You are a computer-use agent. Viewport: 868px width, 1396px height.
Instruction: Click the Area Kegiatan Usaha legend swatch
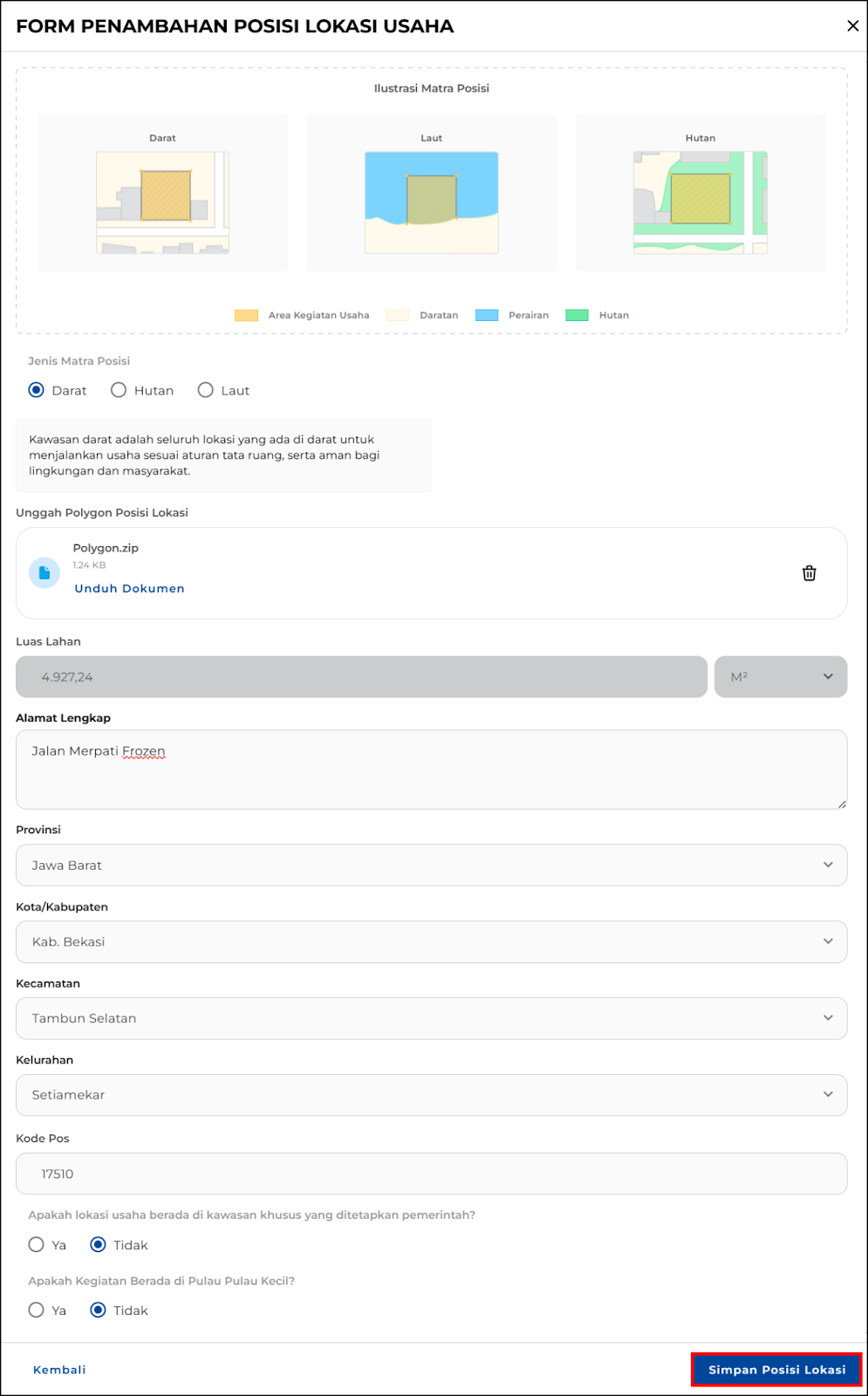pyautogui.click(x=246, y=315)
